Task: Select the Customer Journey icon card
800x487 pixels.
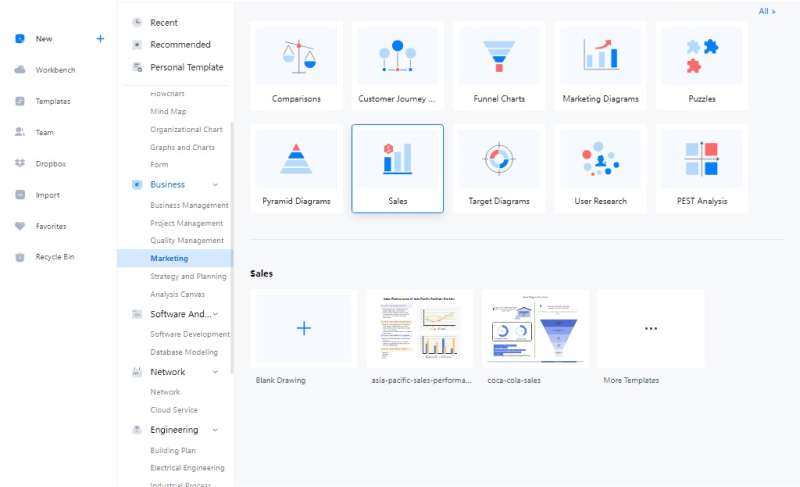Action: 397,56
